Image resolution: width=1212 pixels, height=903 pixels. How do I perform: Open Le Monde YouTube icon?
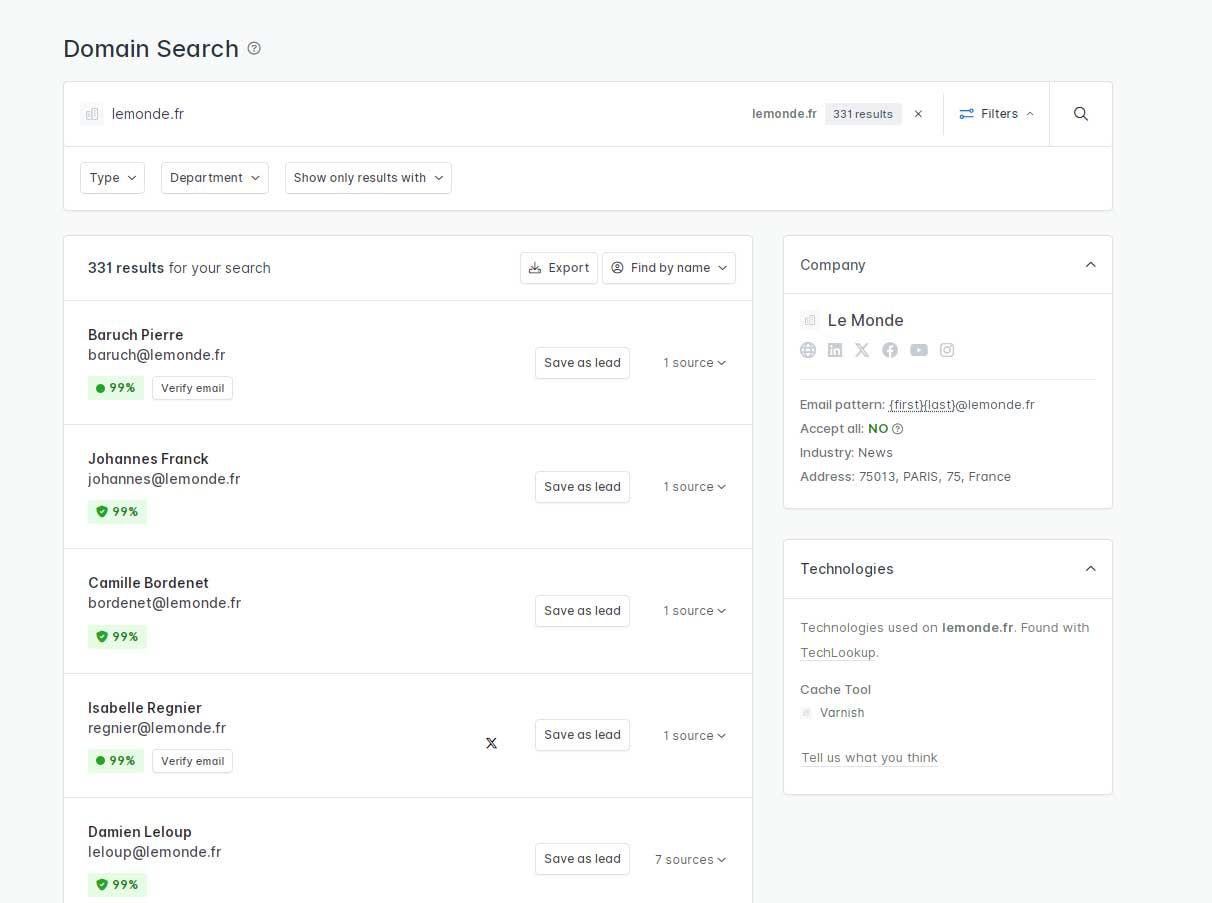[919, 350]
